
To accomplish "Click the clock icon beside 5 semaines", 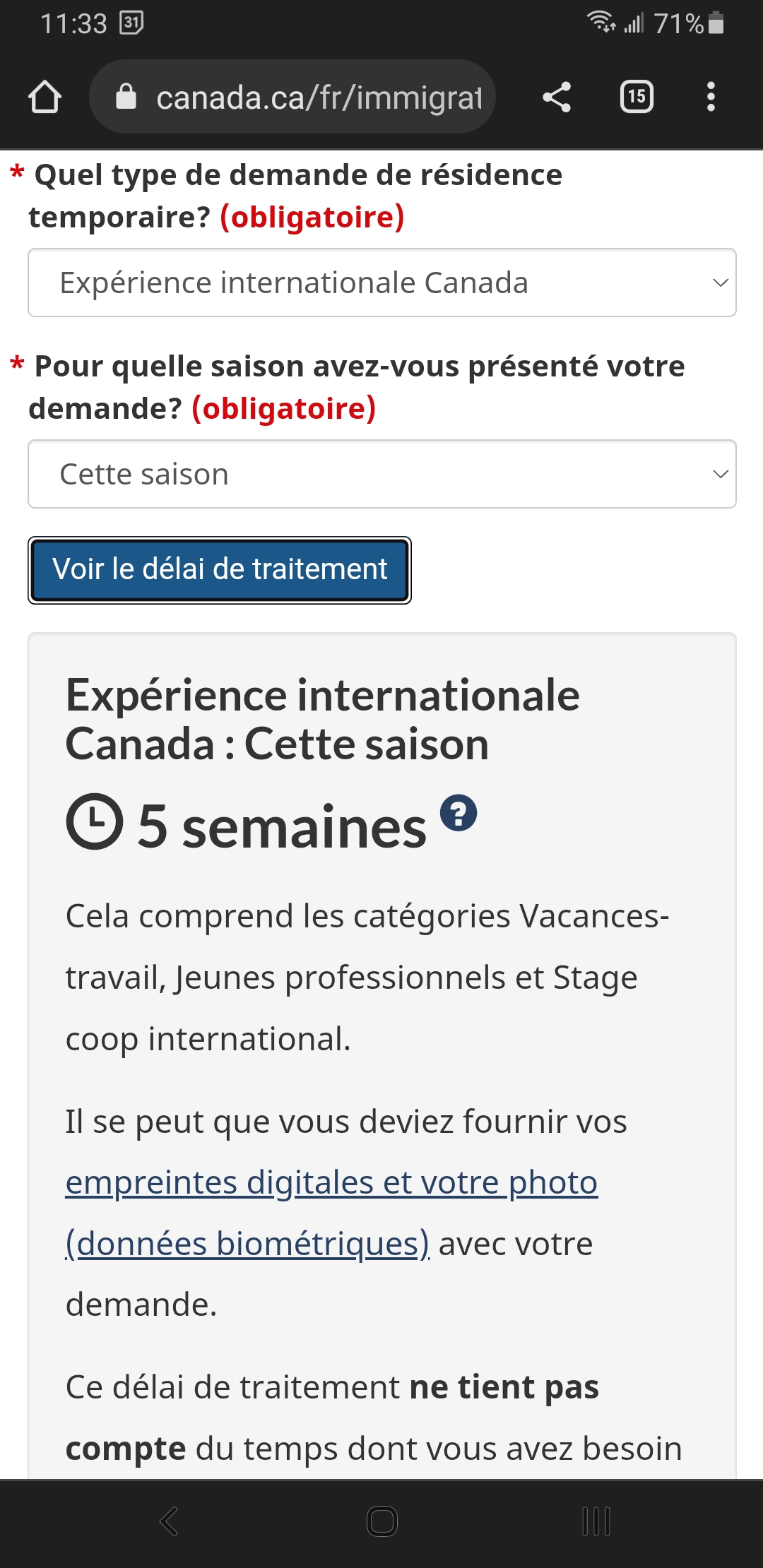I will 95,821.
